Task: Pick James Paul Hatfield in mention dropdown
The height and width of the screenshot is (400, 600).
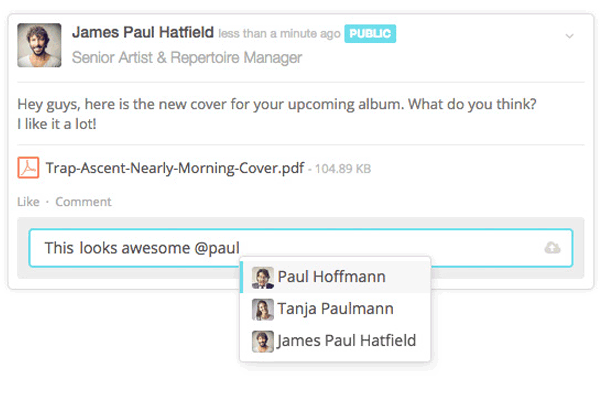Action: [x=346, y=341]
